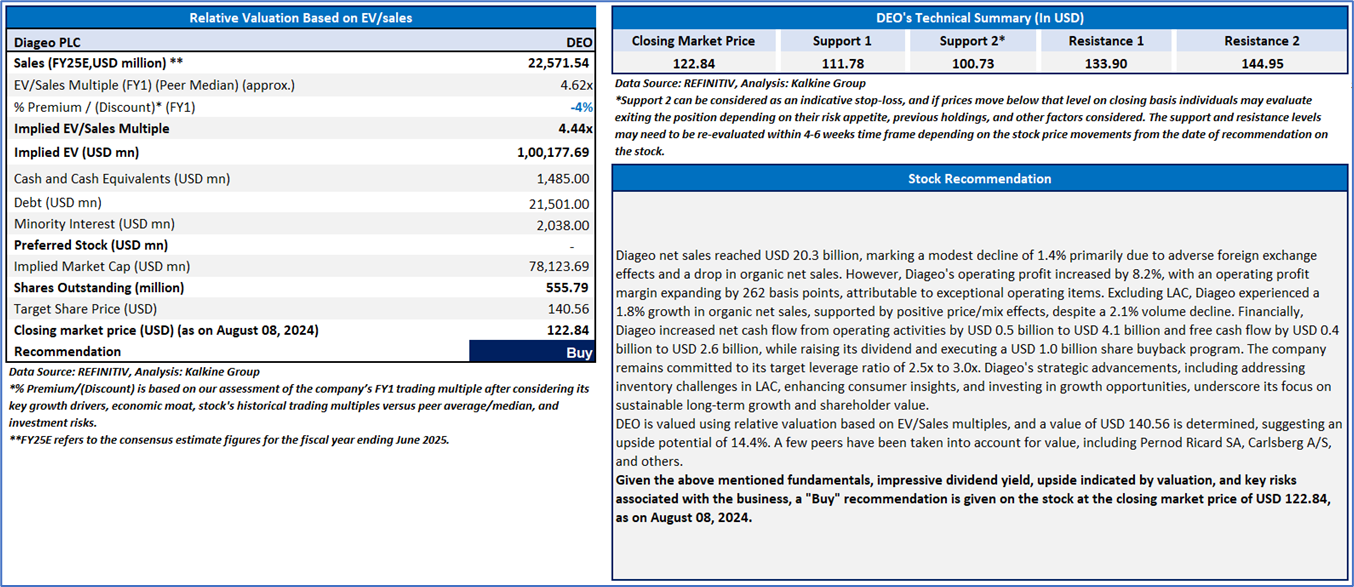
Task: Click the EV/Sales Multiple (FY1) label
Action: [154, 85]
